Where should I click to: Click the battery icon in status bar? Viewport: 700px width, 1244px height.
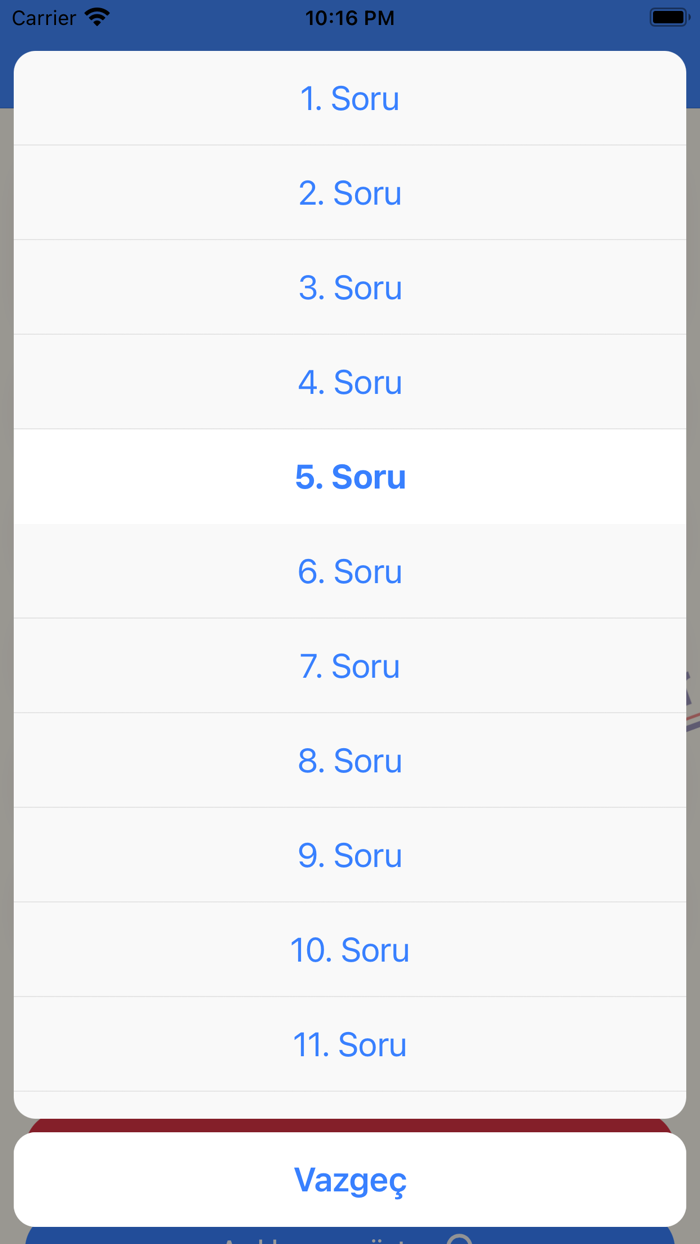(667, 17)
